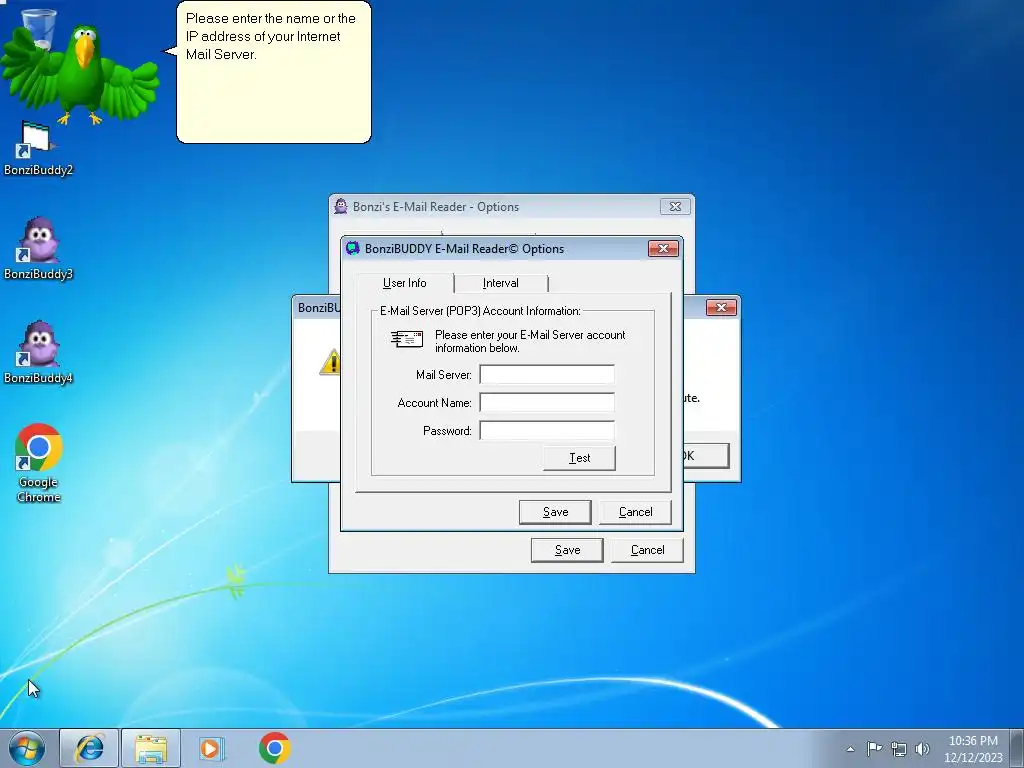Switch to the User Info tab
The image size is (1024, 768).
(404, 283)
